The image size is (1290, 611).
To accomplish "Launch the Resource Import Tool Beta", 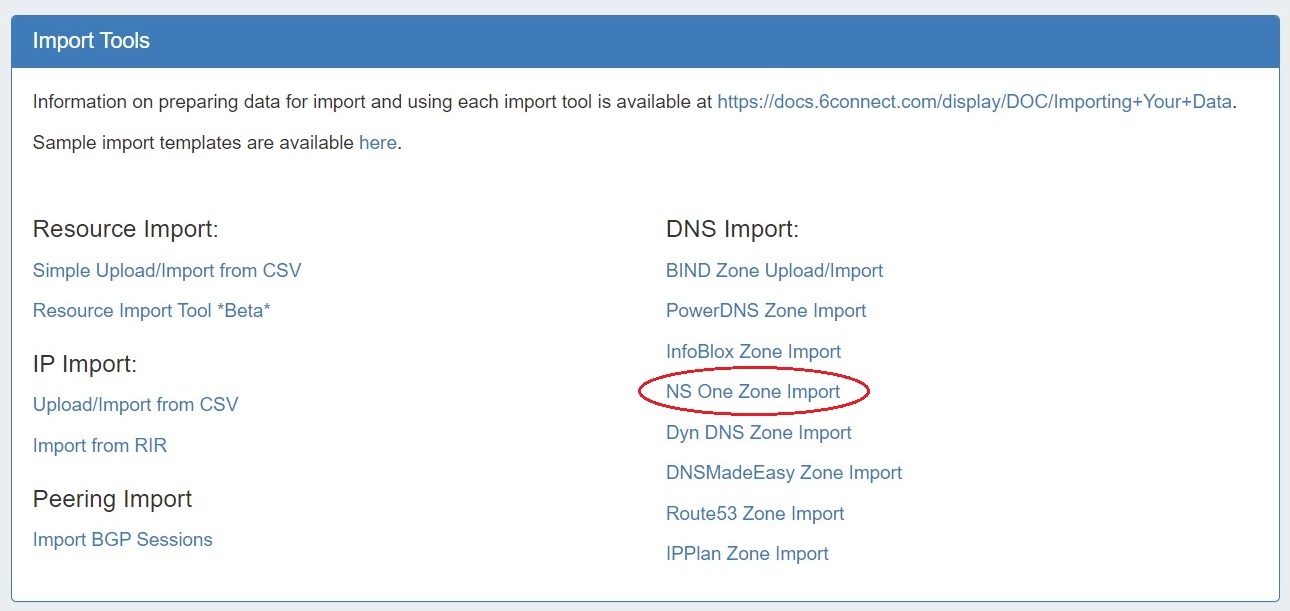I will pos(152,310).
